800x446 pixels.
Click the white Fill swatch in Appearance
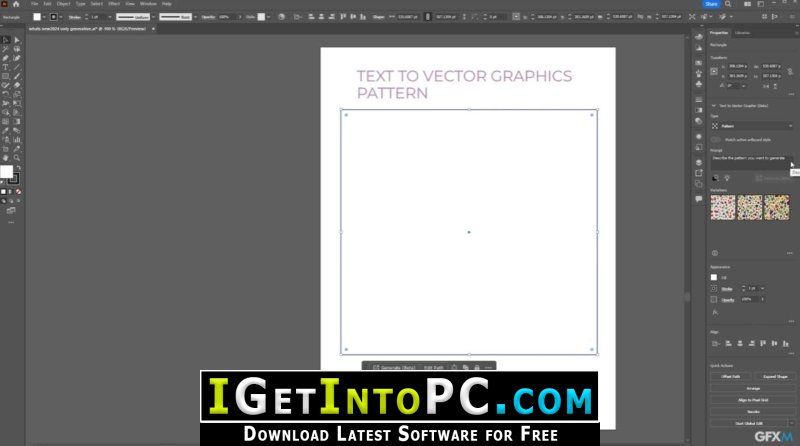(714, 277)
